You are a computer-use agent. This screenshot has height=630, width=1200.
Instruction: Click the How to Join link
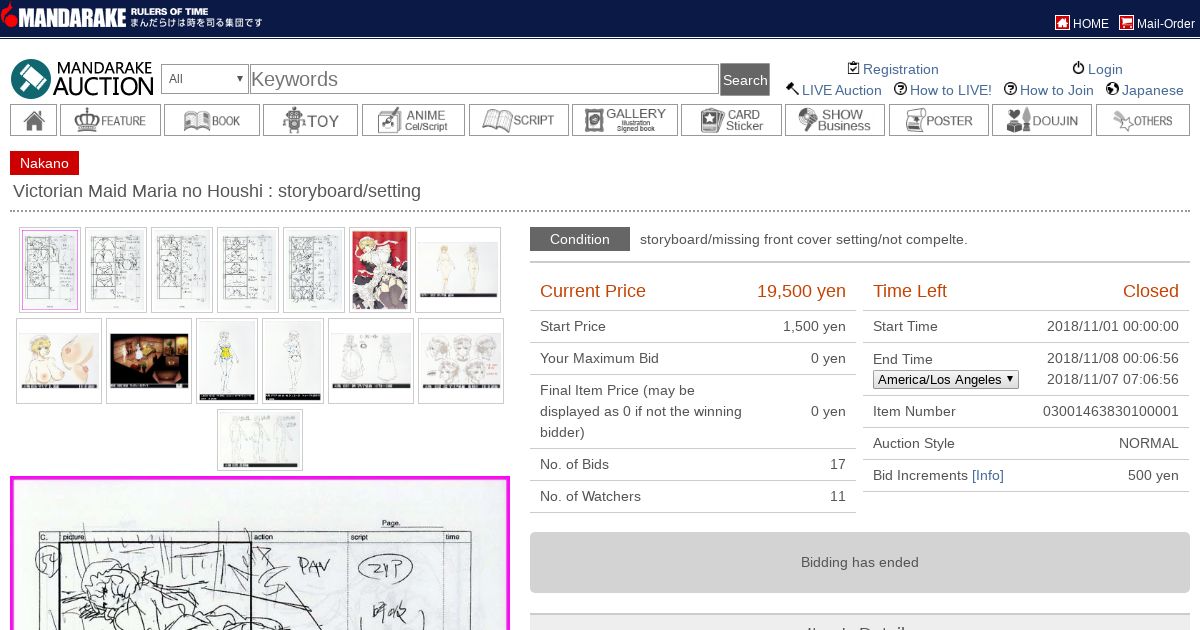pos(1057,90)
